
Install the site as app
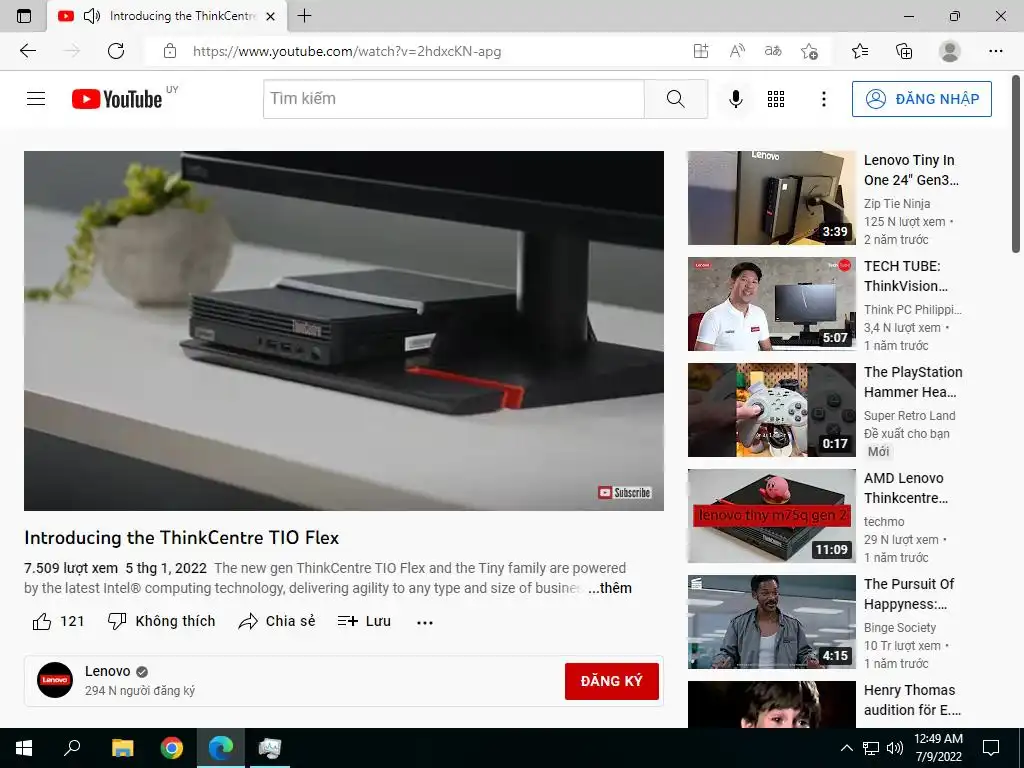[701, 51]
